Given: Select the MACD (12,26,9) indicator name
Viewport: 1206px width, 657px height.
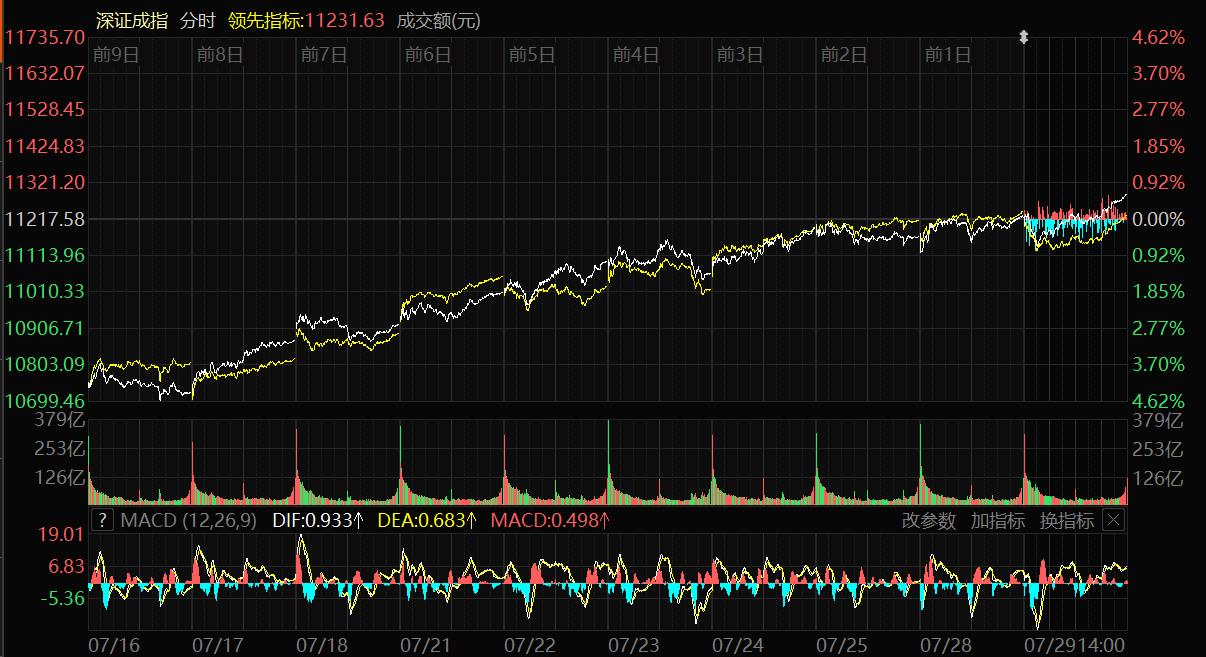Looking at the screenshot, I should (x=188, y=520).
